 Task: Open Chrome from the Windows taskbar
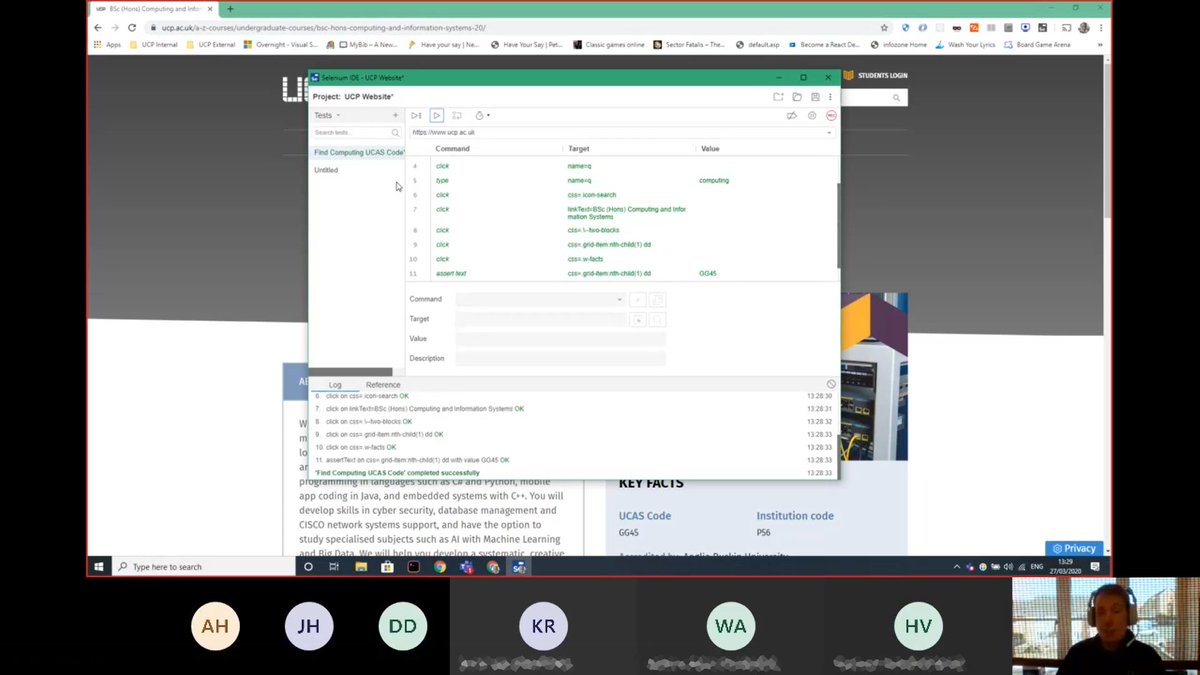pos(440,566)
